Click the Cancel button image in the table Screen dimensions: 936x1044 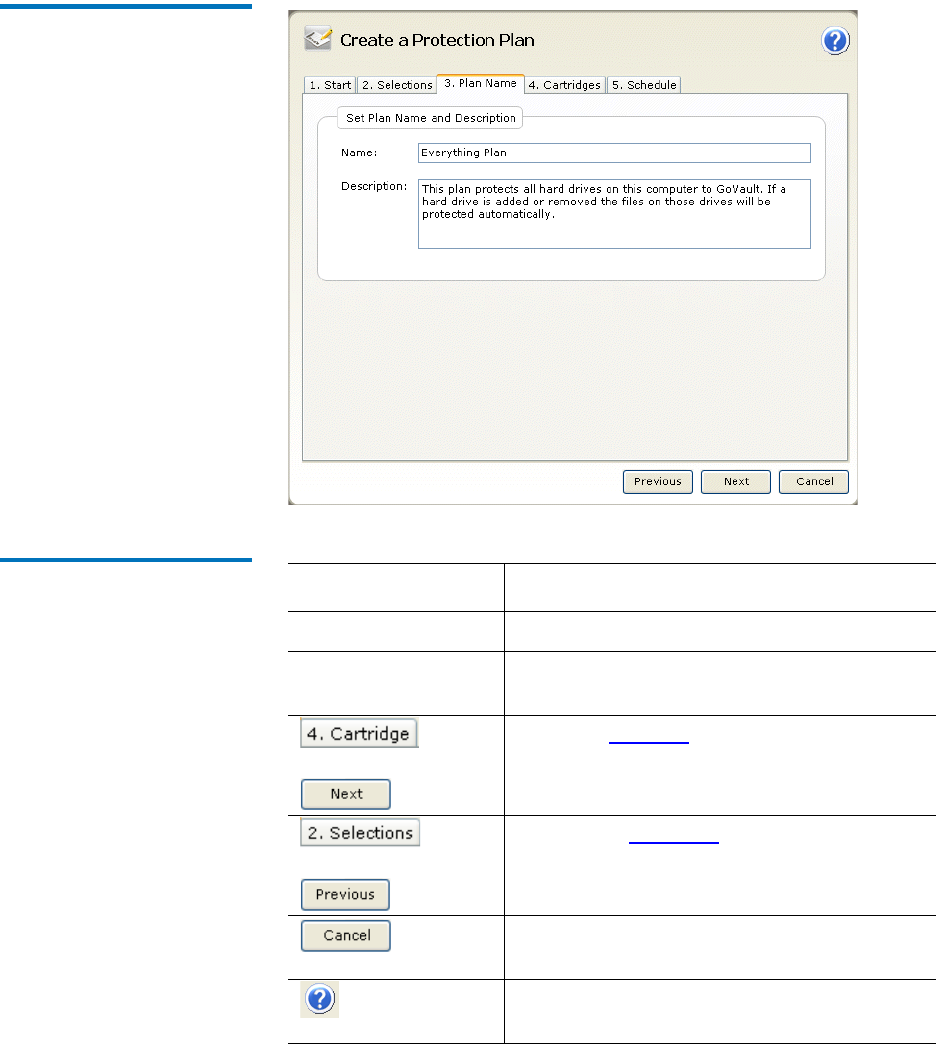tap(346, 936)
